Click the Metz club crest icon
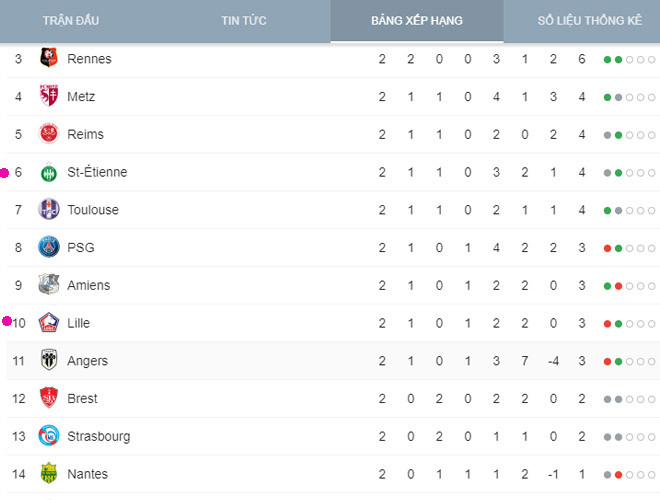The height and width of the screenshot is (500, 660). pos(48,97)
